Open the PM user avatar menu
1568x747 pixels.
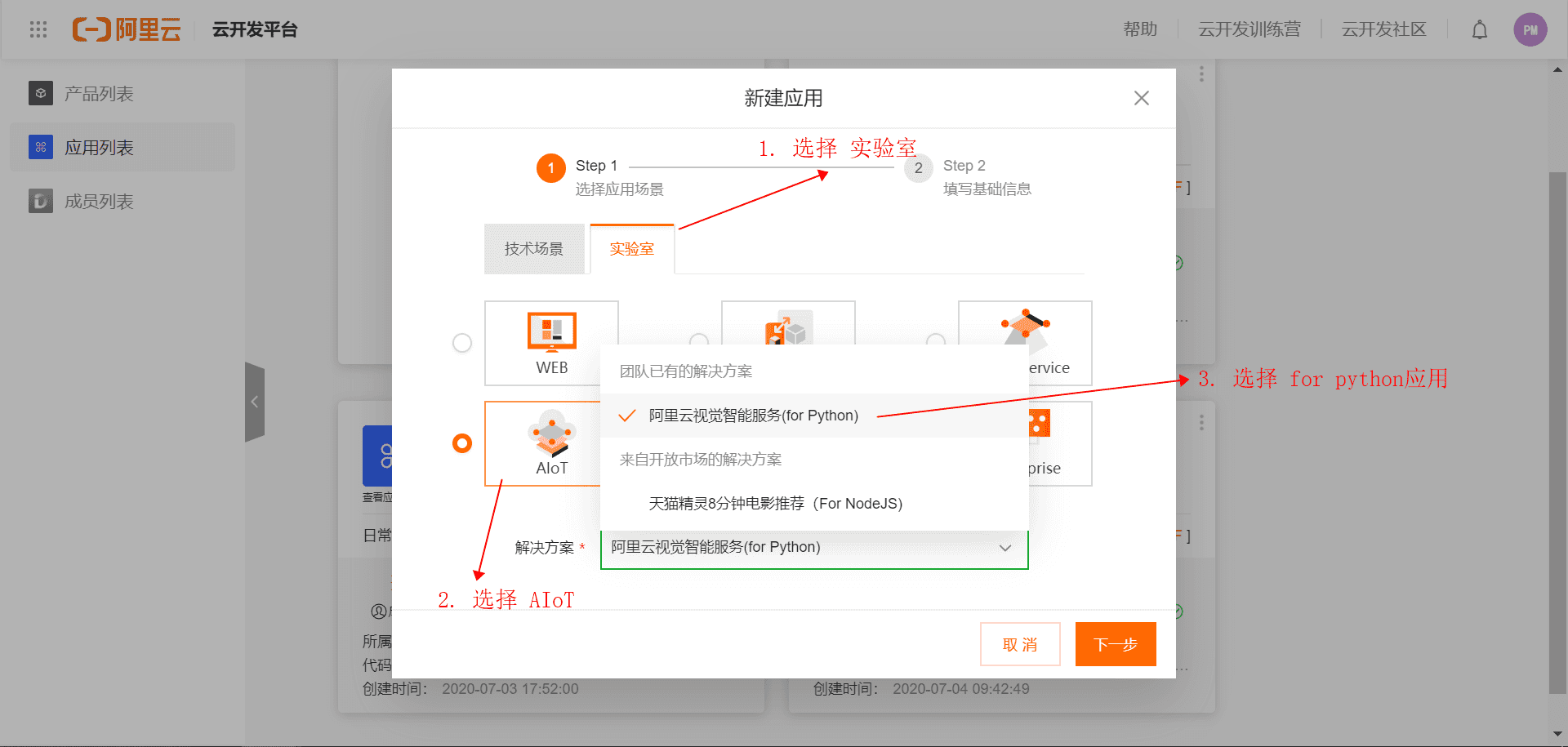tap(1530, 30)
